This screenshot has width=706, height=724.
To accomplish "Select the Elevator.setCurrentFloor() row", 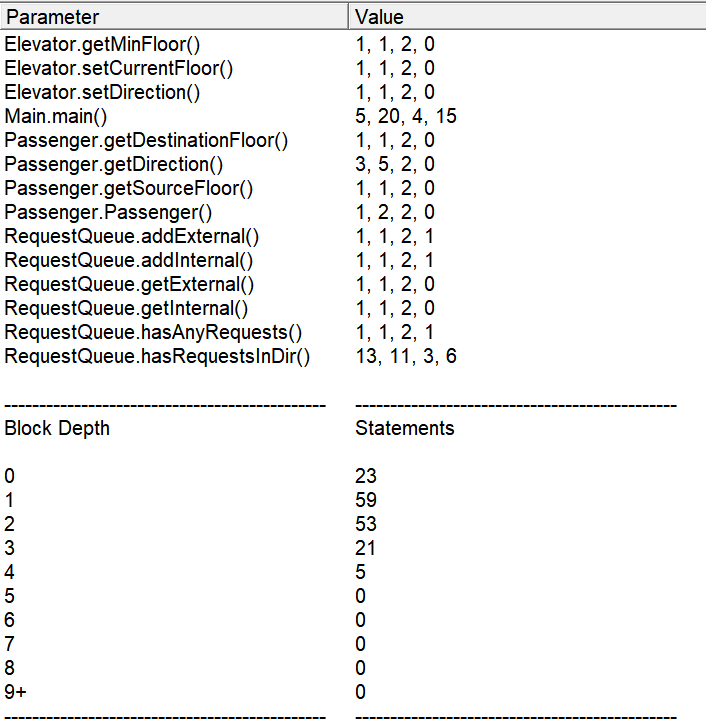I will coord(353,68).
